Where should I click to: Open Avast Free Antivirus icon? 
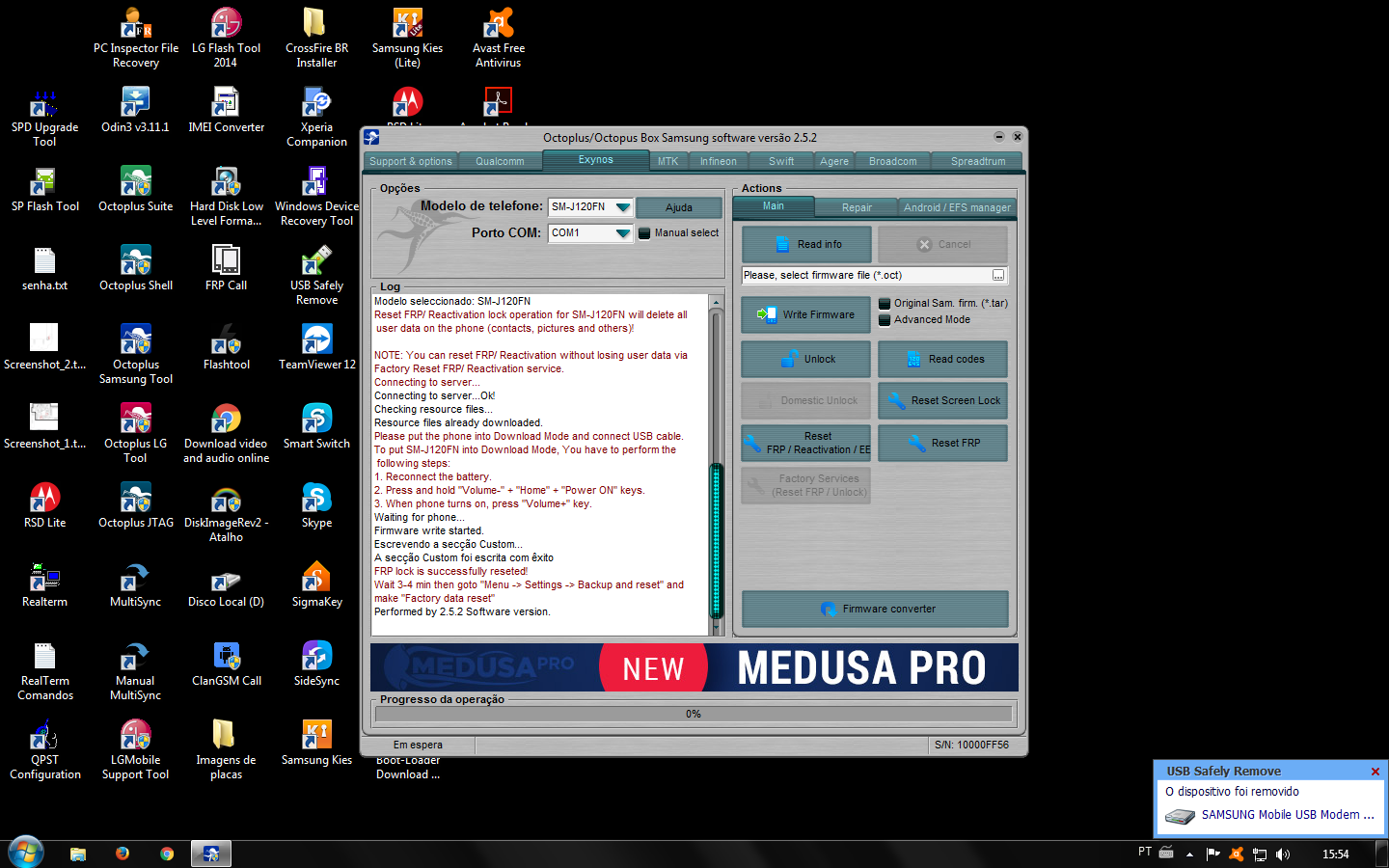[x=498, y=39]
